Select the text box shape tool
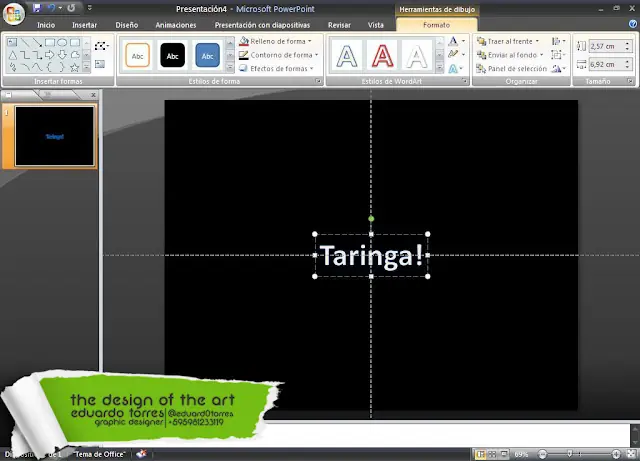The width and height of the screenshot is (640, 461). [x=12, y=42]
